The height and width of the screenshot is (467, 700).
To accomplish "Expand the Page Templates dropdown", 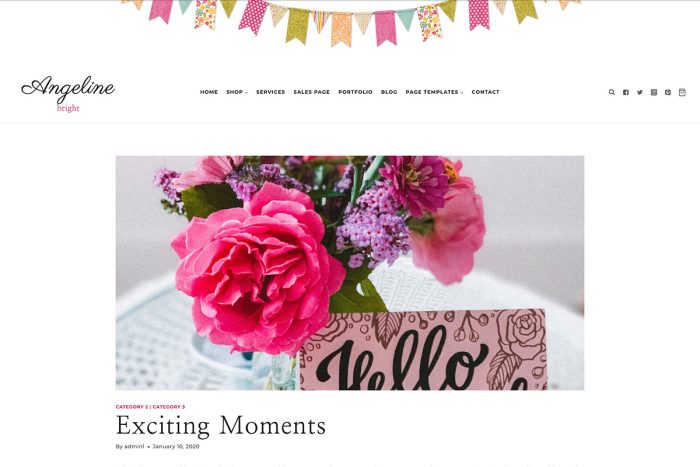I will [x=434, y=92].
